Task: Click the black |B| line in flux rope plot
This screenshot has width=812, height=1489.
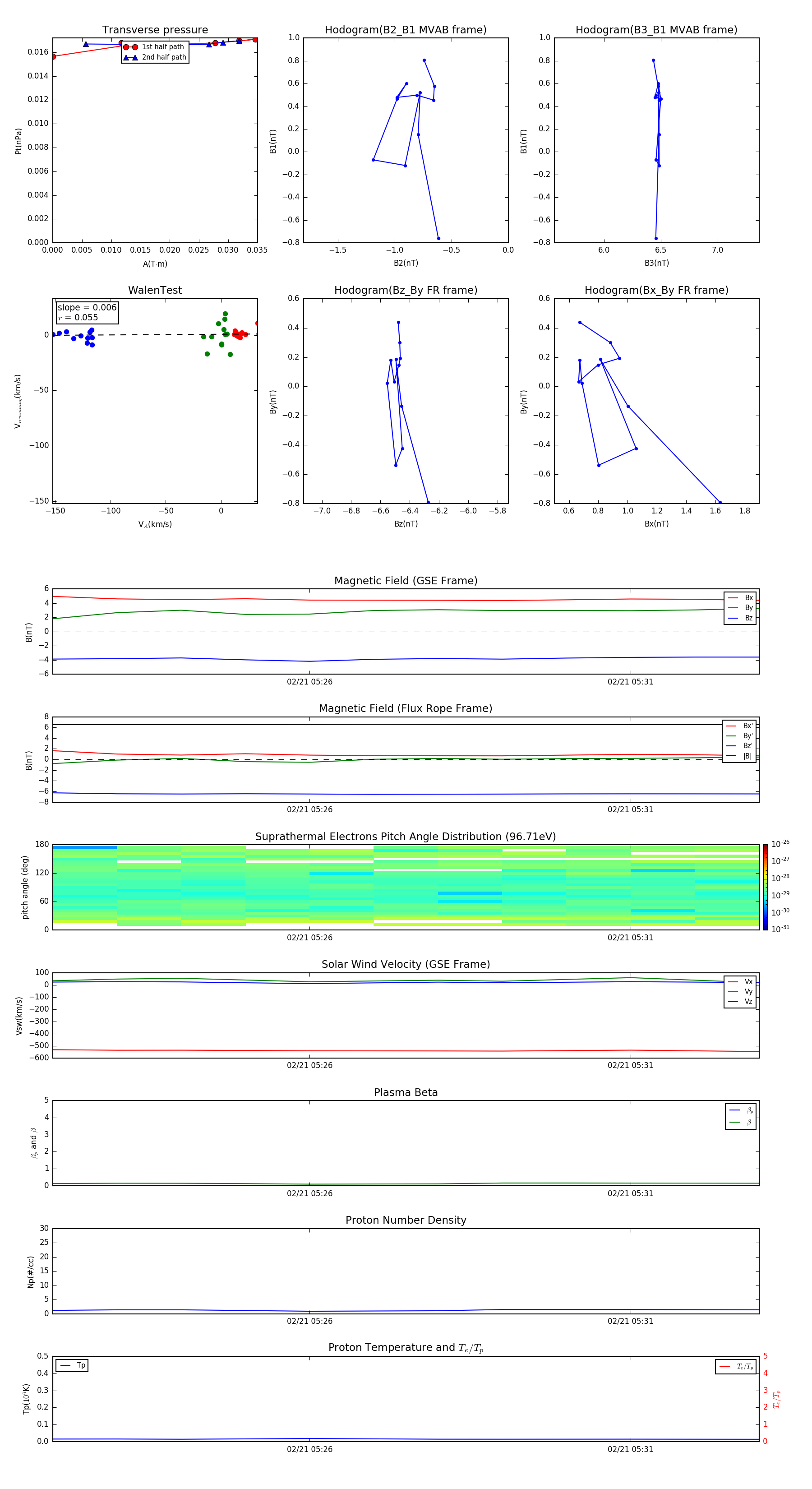Action: point(406,724)
